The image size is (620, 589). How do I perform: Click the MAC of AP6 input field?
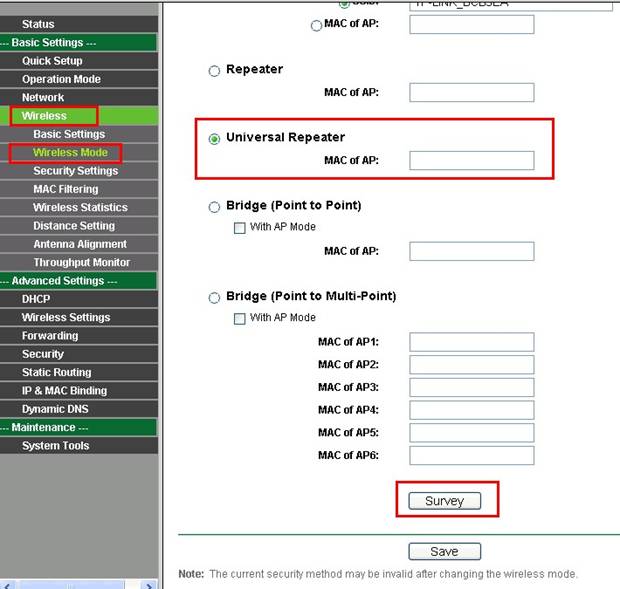tap(471, 456)
